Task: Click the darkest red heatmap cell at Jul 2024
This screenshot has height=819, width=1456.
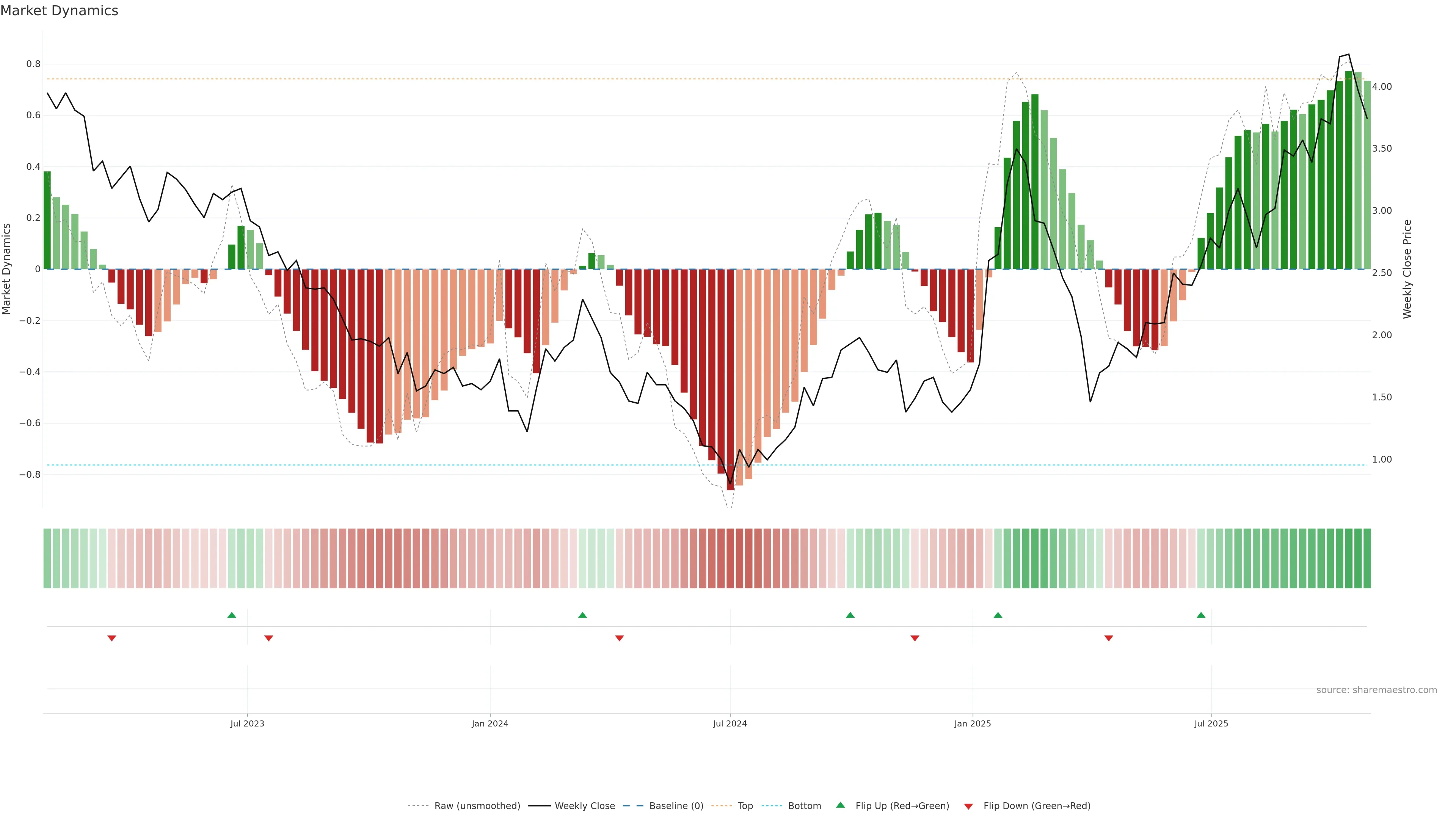Action: click(730, 558)
